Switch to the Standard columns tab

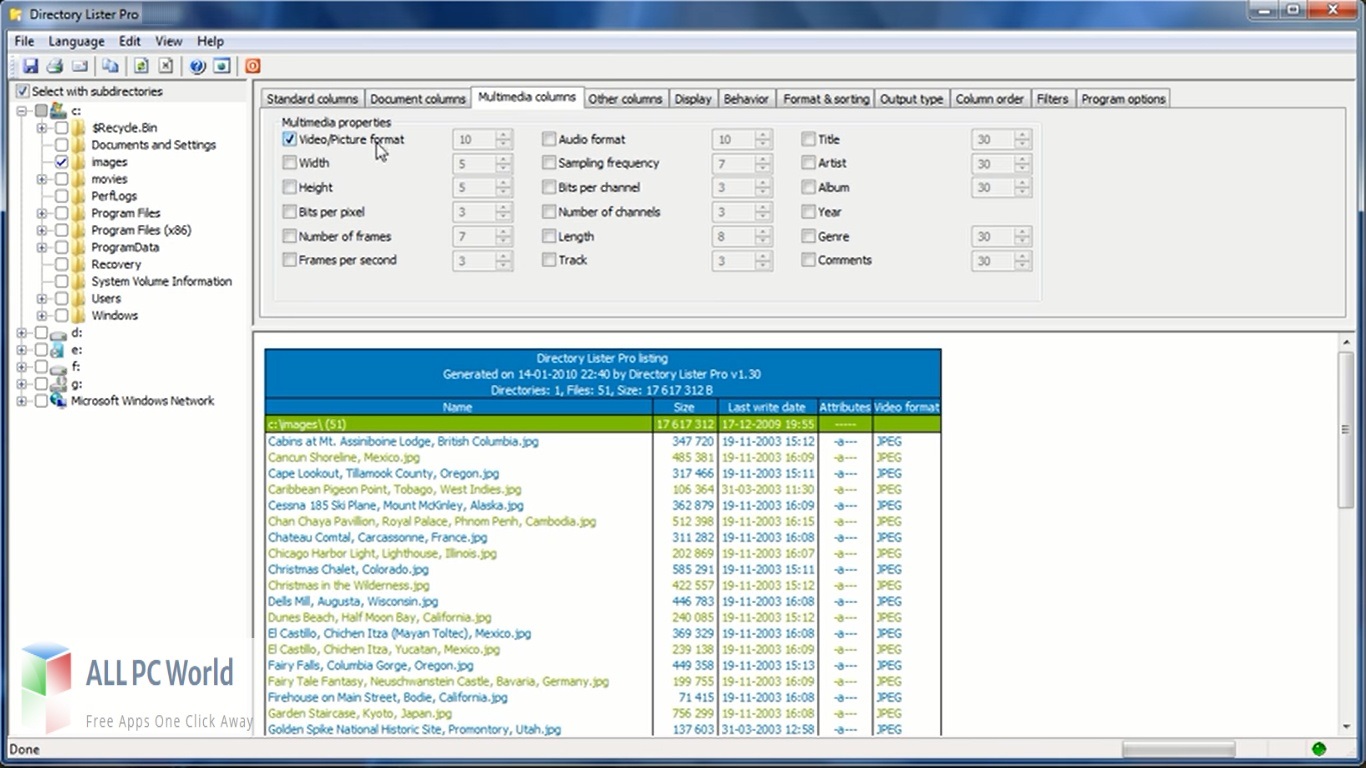click(312, 99)
